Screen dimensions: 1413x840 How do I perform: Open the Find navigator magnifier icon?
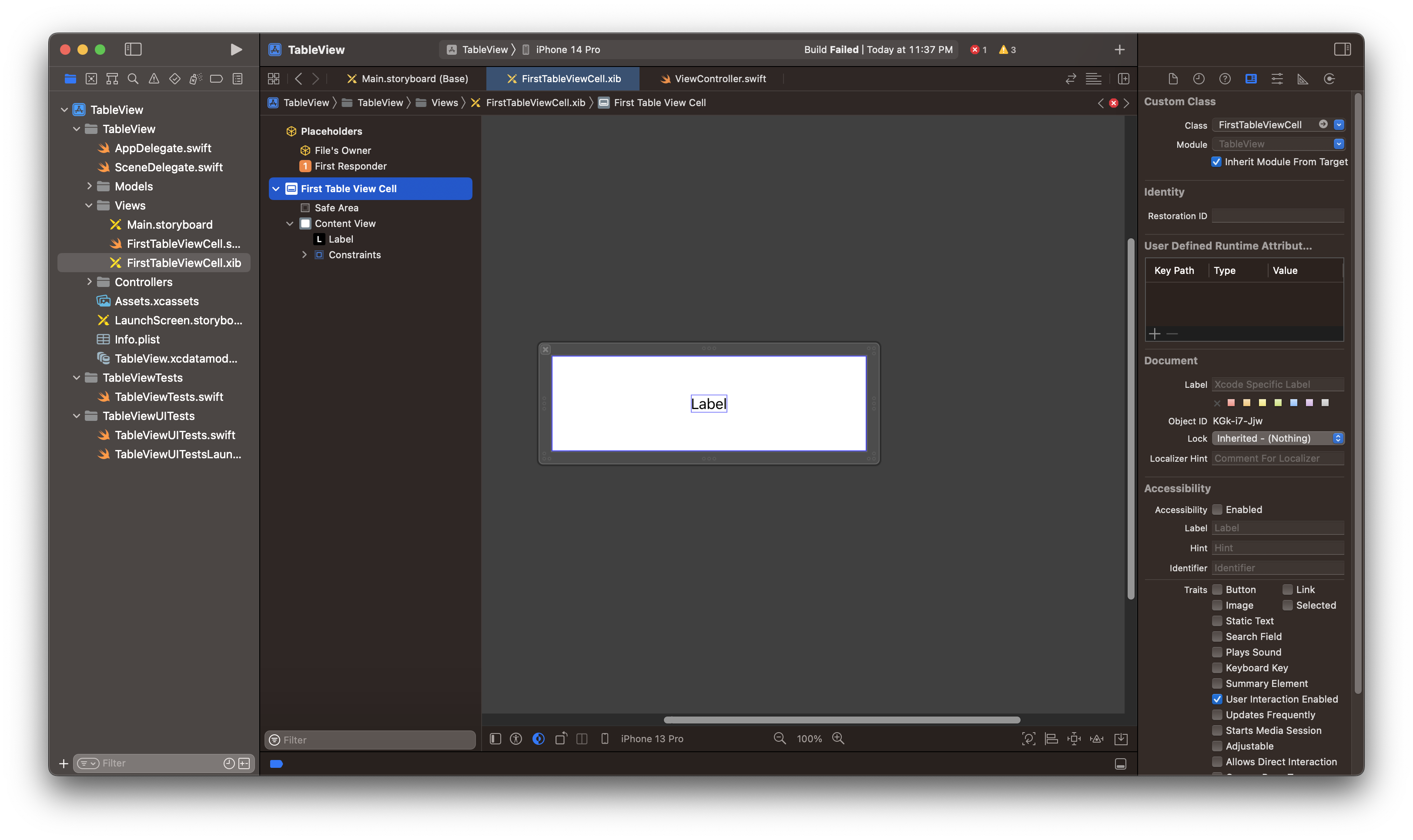133,79
